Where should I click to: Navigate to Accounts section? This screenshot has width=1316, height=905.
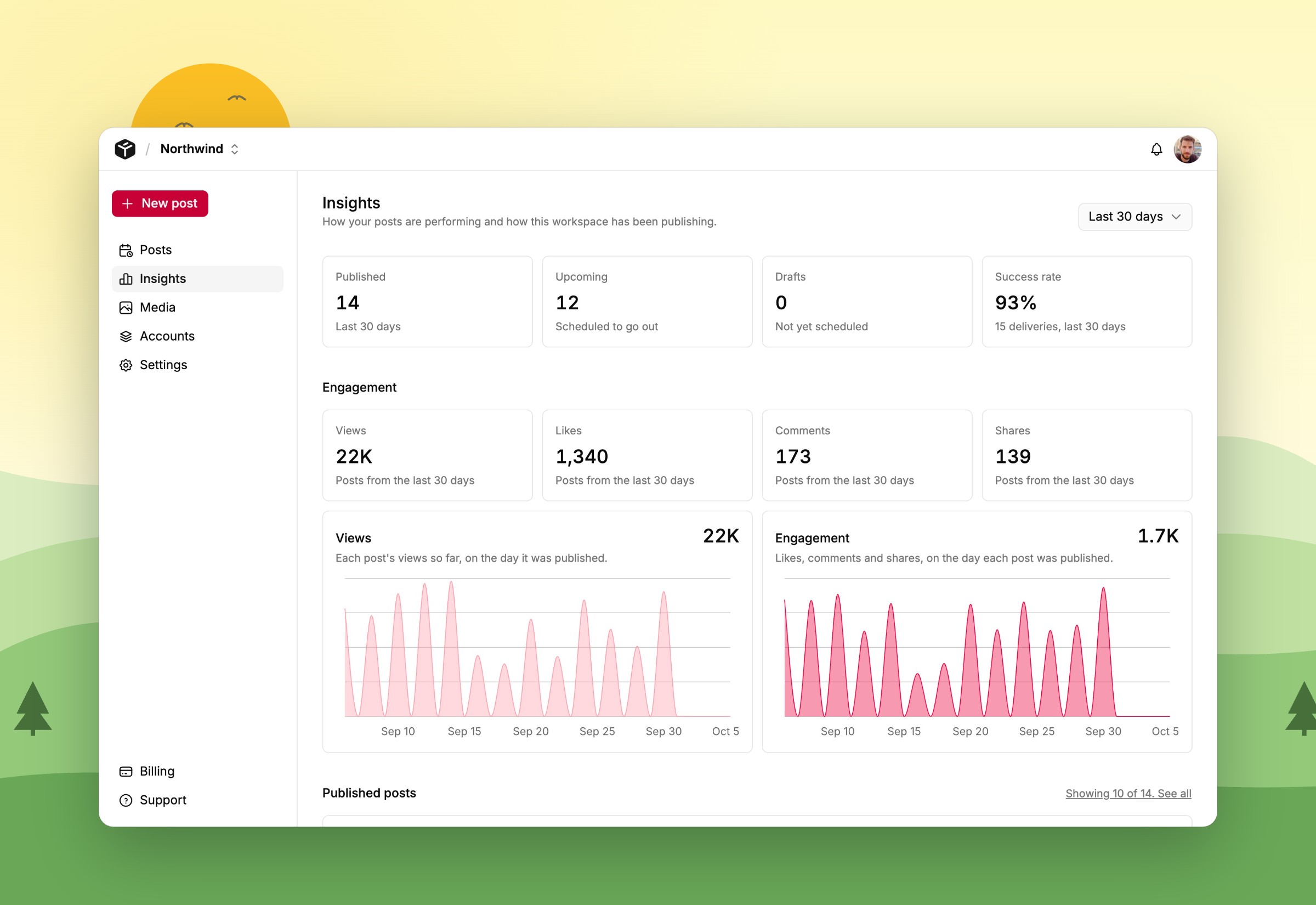tap(197, 336)
